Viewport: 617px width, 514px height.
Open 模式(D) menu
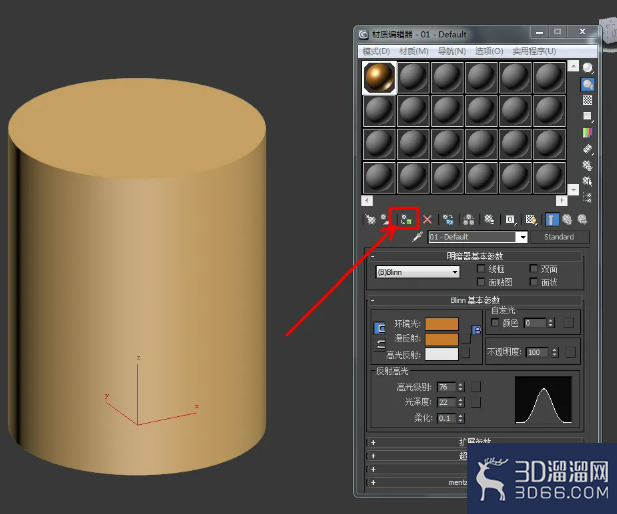pyautogui.click(x=376, y=51)
